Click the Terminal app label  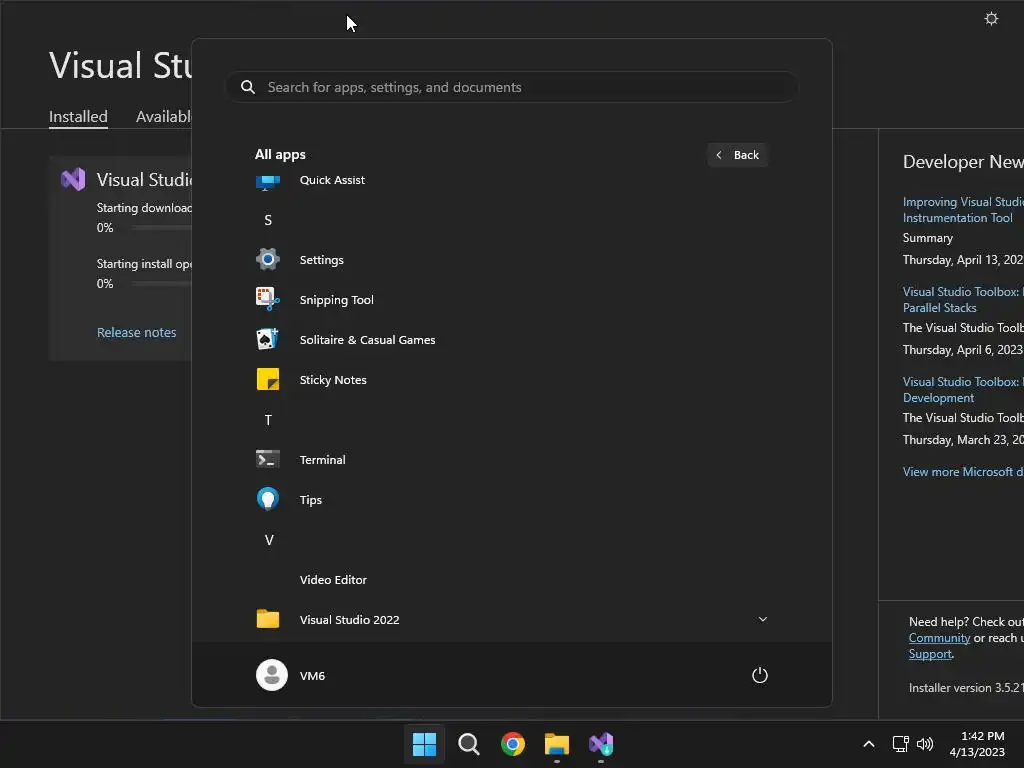[323, 460]
